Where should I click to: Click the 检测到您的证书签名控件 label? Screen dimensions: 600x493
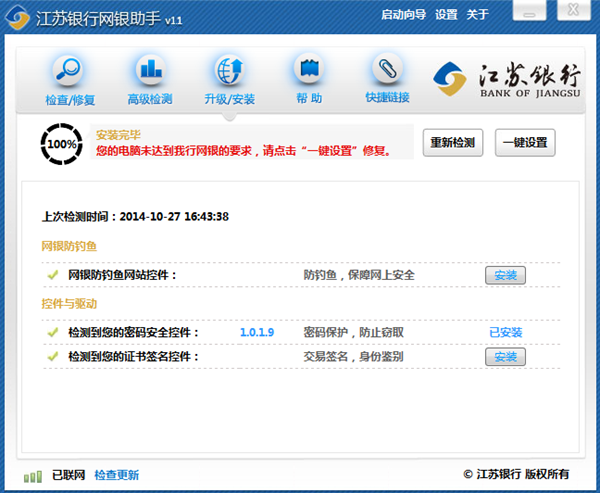click(x=133, y=357)
